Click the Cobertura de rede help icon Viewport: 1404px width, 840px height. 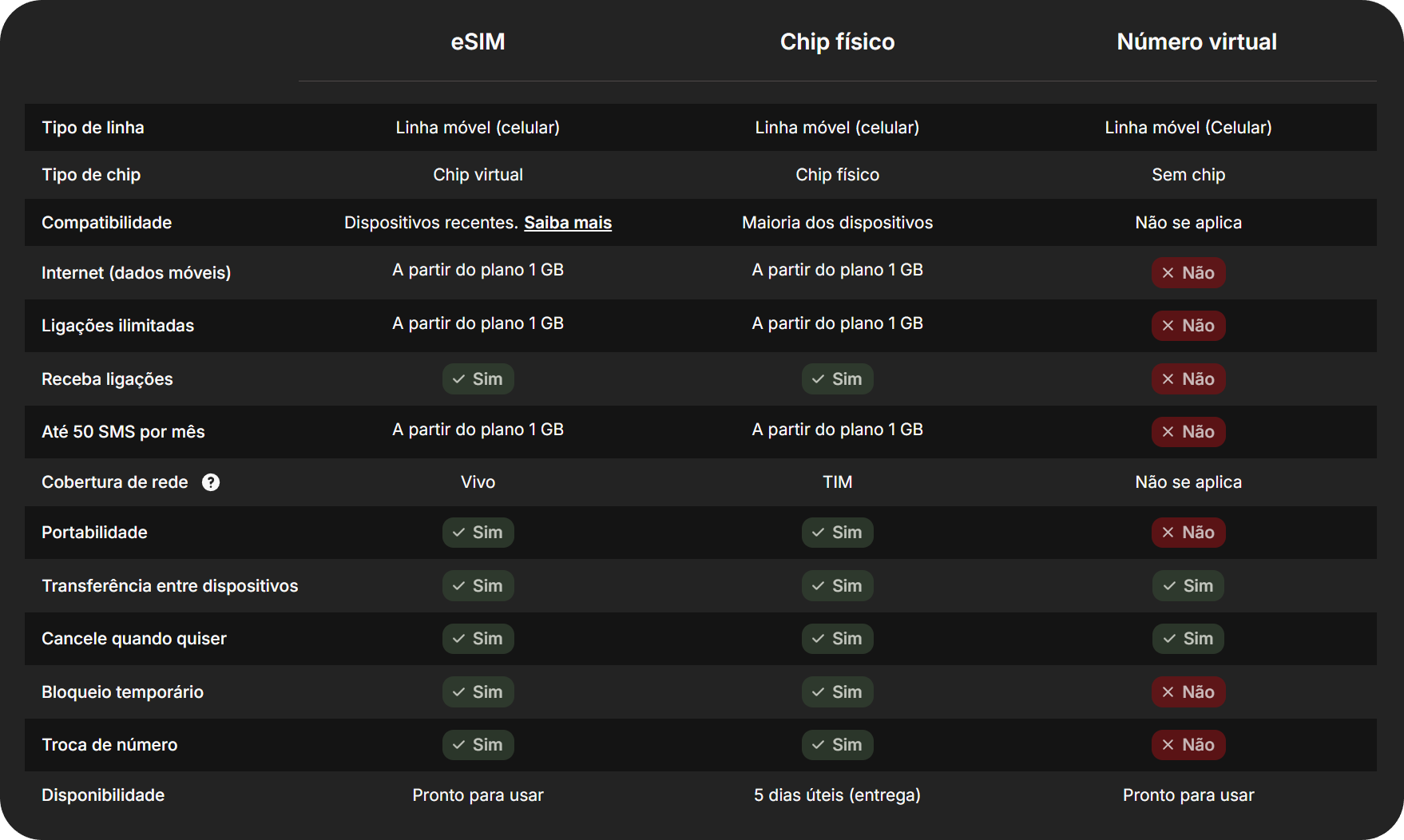click(211, 482)
